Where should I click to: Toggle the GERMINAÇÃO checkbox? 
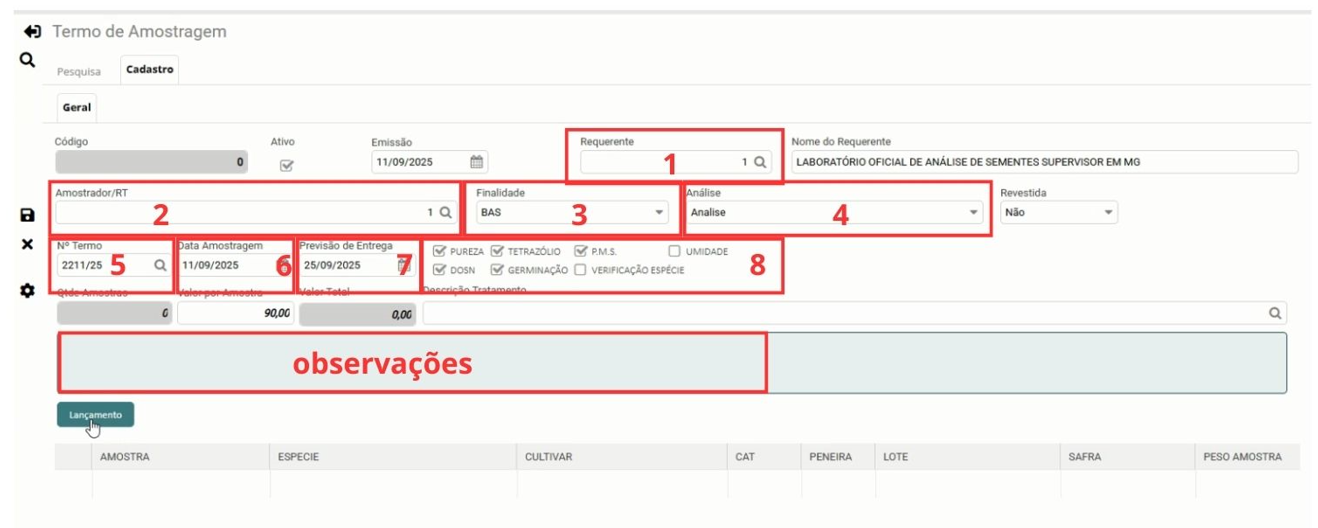point(498,270)
